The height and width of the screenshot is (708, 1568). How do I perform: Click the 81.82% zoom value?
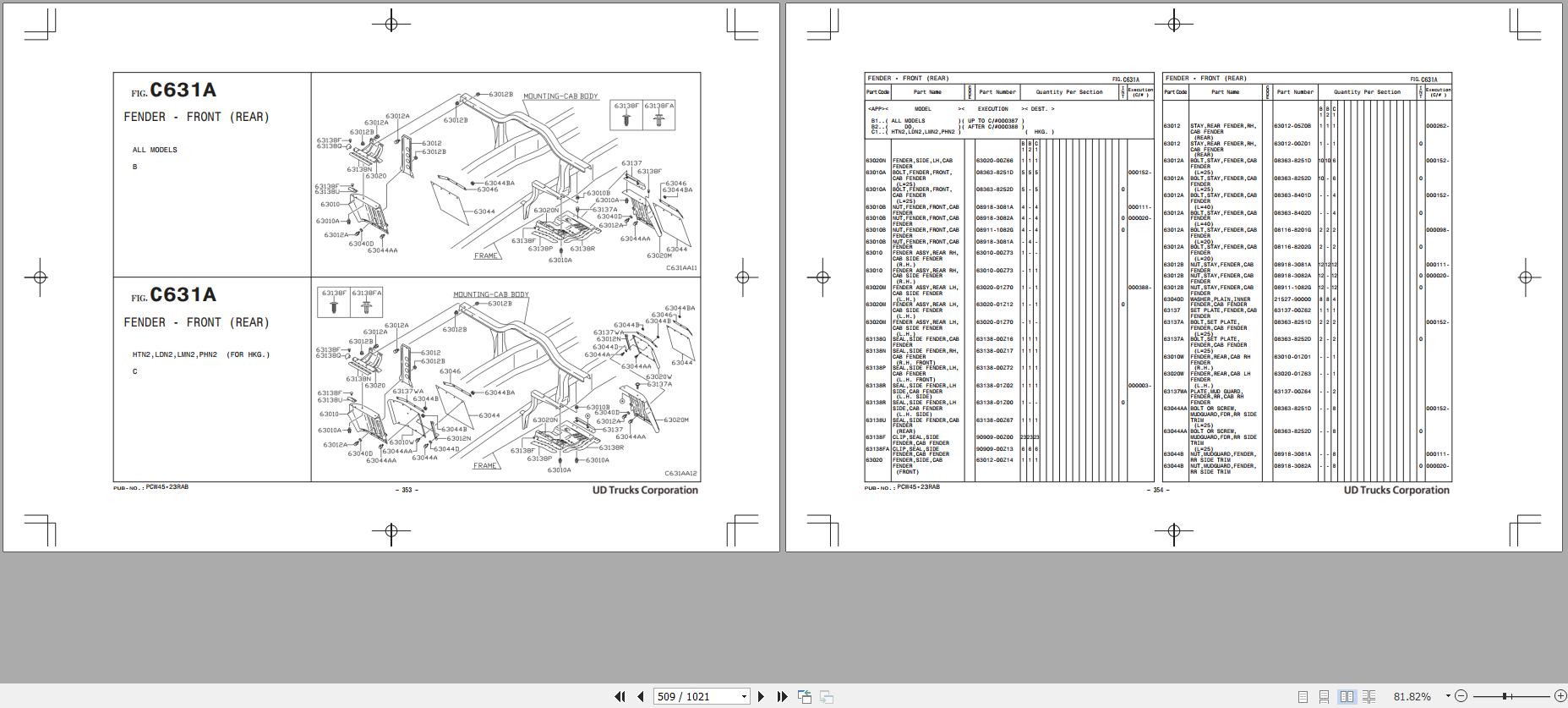[x=1412, y=696]
